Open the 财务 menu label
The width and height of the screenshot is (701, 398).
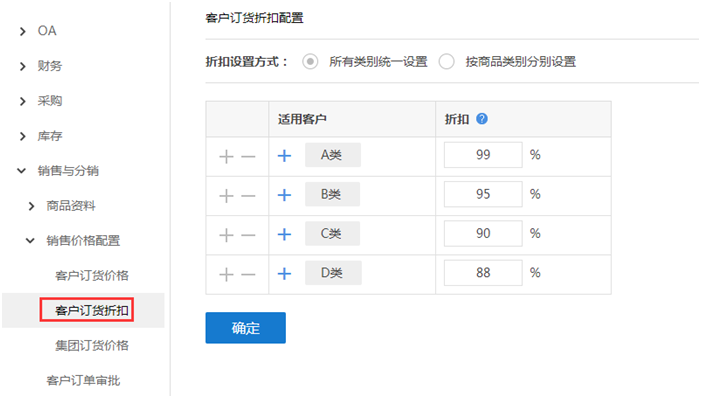(50, 66)
